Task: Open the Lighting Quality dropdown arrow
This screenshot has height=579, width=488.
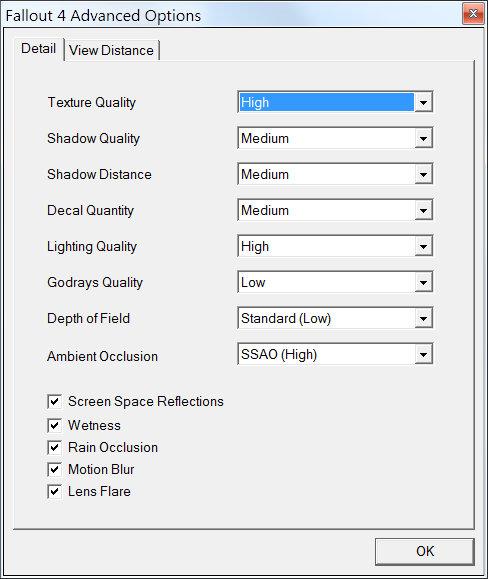Action: click(423, 246)
